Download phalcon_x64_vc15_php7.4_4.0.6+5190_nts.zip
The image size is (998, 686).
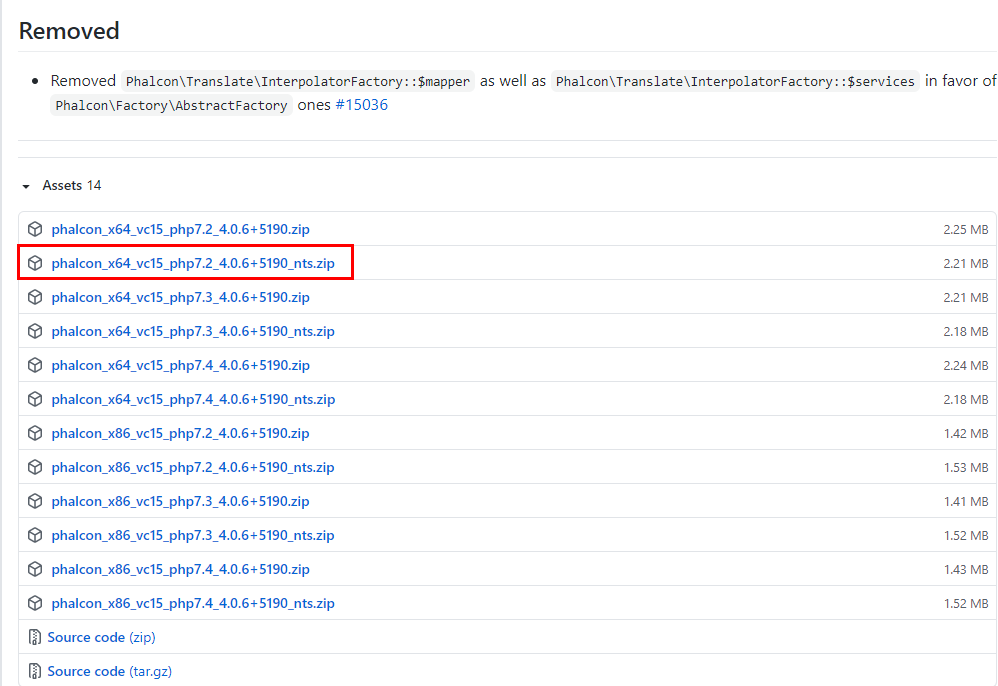pos(193,399)
